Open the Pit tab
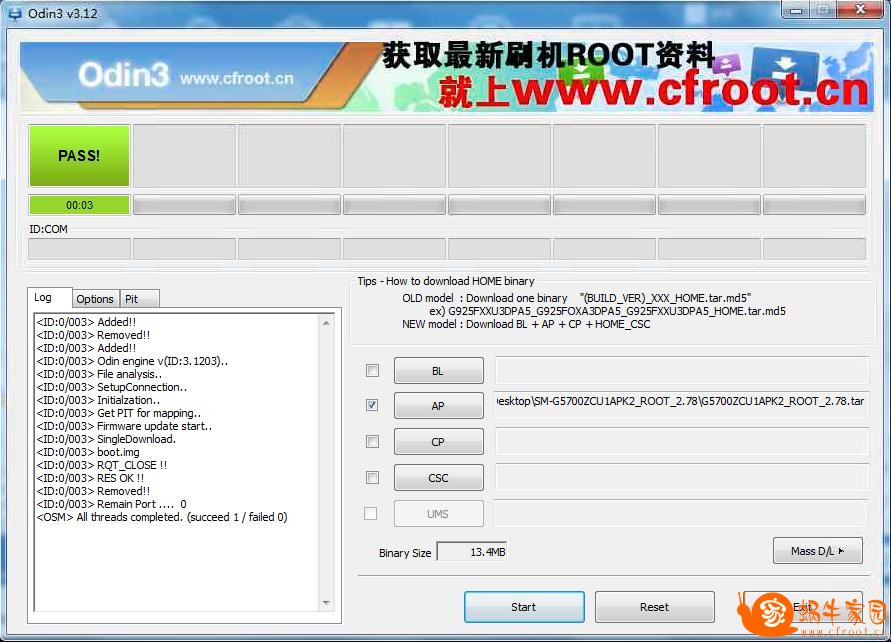891x642 pixels. tap(139, 299)
